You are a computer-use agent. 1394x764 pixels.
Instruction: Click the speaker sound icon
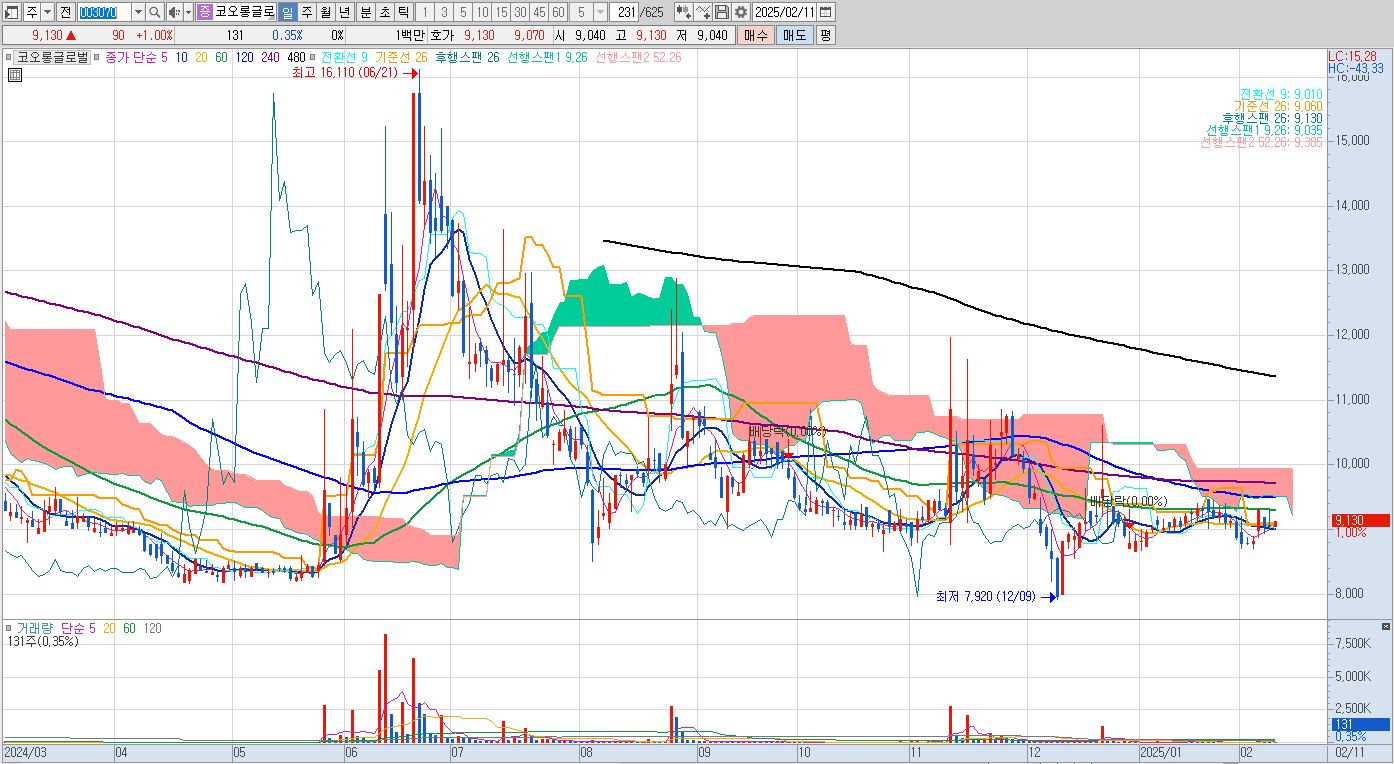coord(174,12)
